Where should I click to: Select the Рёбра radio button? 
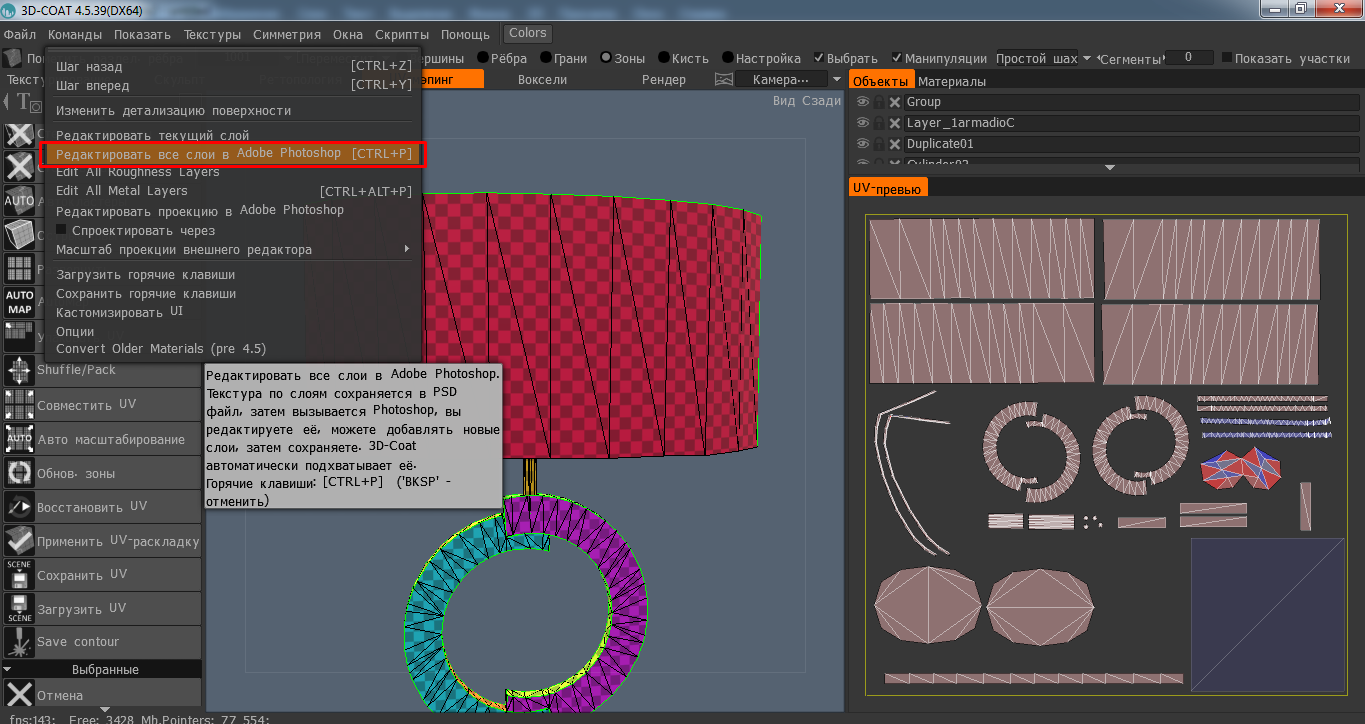(483, 58)
